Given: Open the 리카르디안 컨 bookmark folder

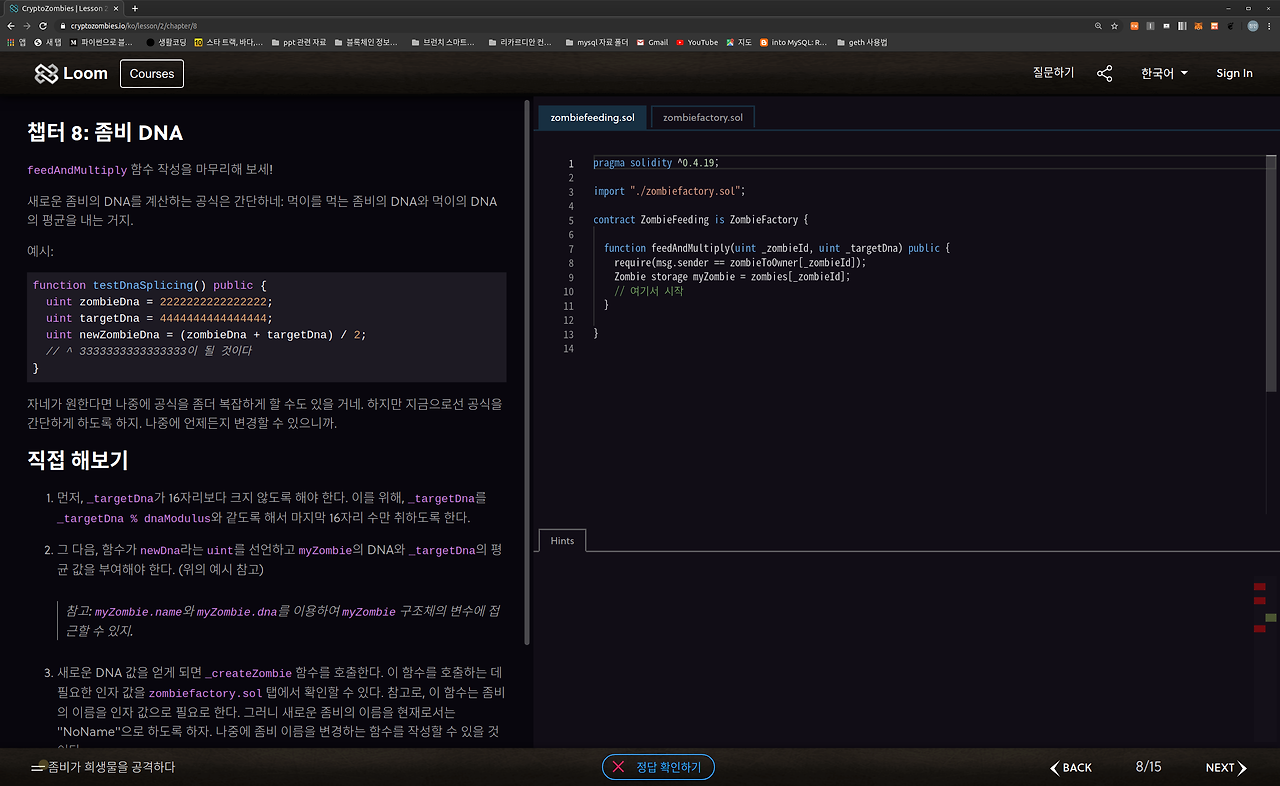Looking at the screenshot, I should click(519, 42).
